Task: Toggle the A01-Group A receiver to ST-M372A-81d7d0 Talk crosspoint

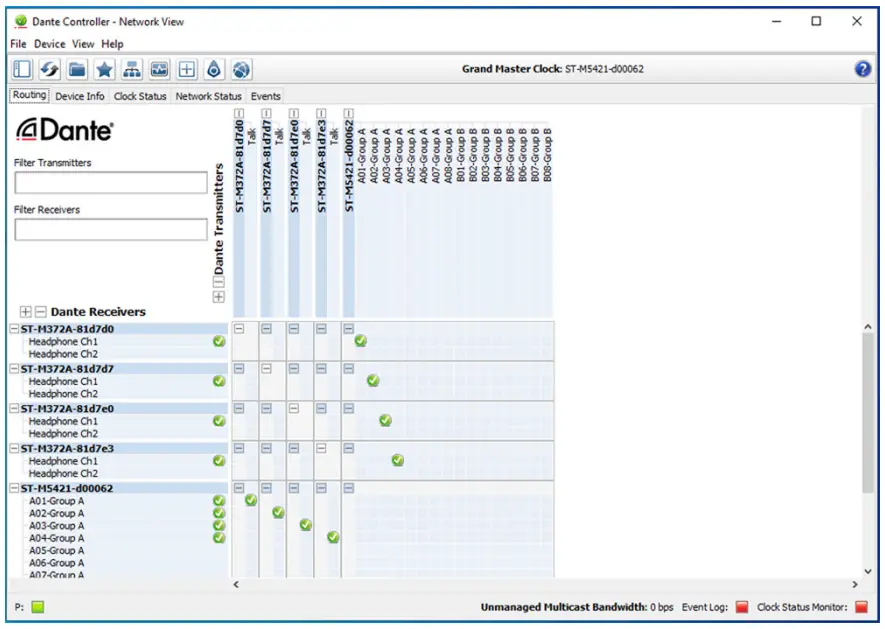Action: (251, 500)
